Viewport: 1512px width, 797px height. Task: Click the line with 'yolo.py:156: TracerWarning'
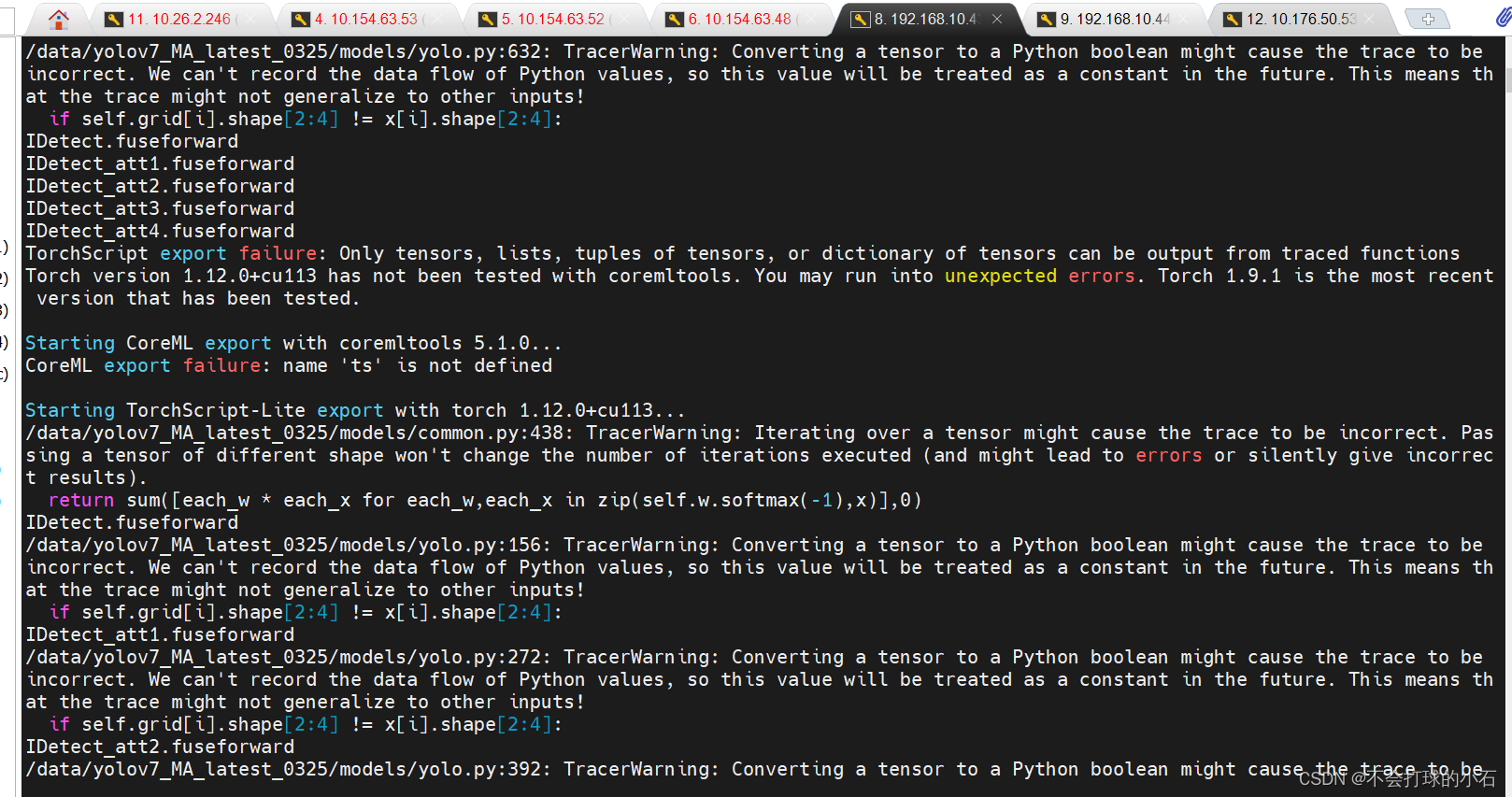click(x=754, y=545)
